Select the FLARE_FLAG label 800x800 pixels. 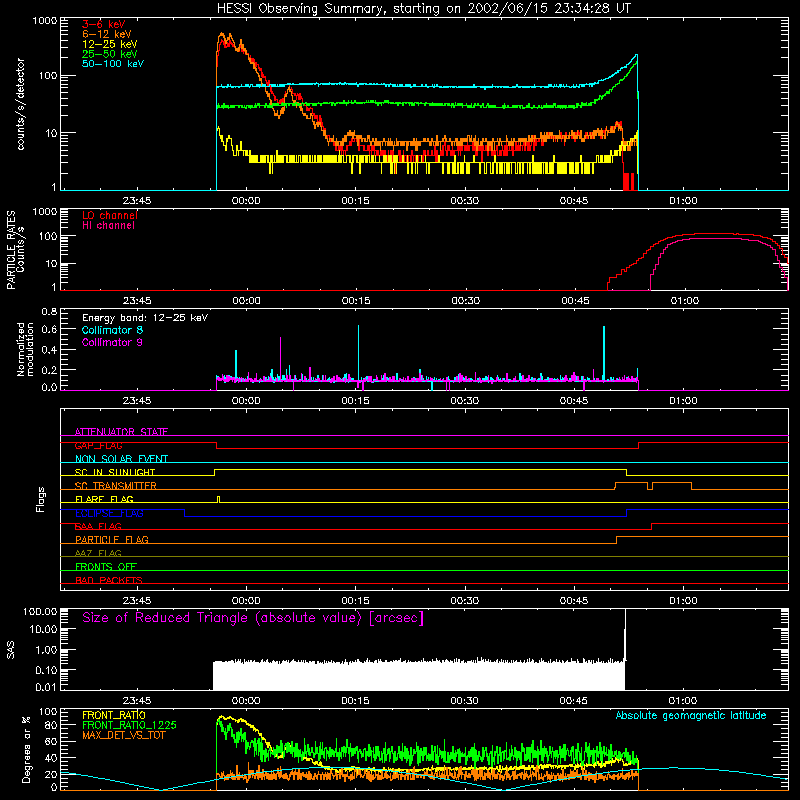[x=104, y=499]
